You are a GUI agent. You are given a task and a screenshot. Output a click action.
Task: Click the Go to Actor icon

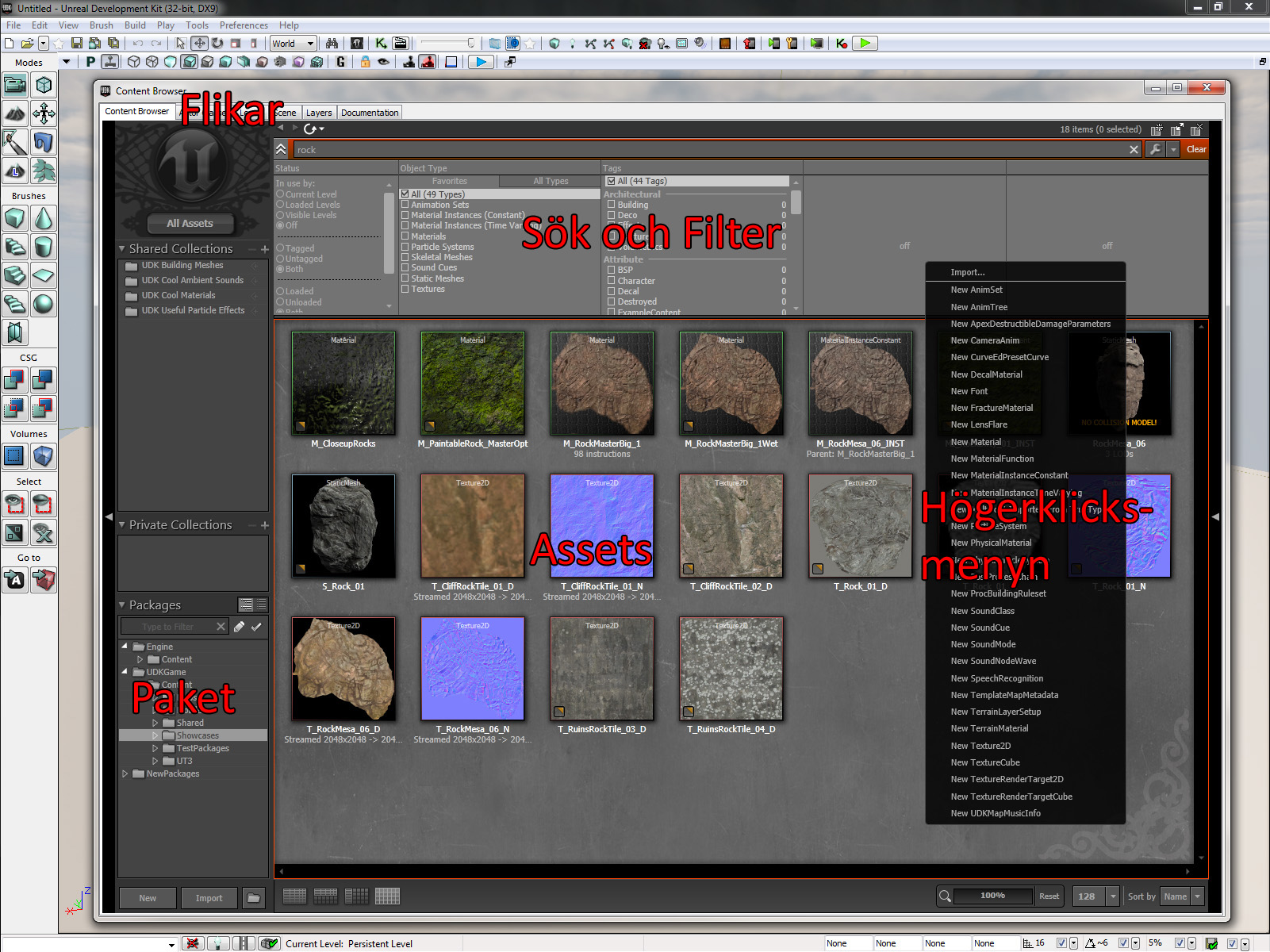point(15,580)
